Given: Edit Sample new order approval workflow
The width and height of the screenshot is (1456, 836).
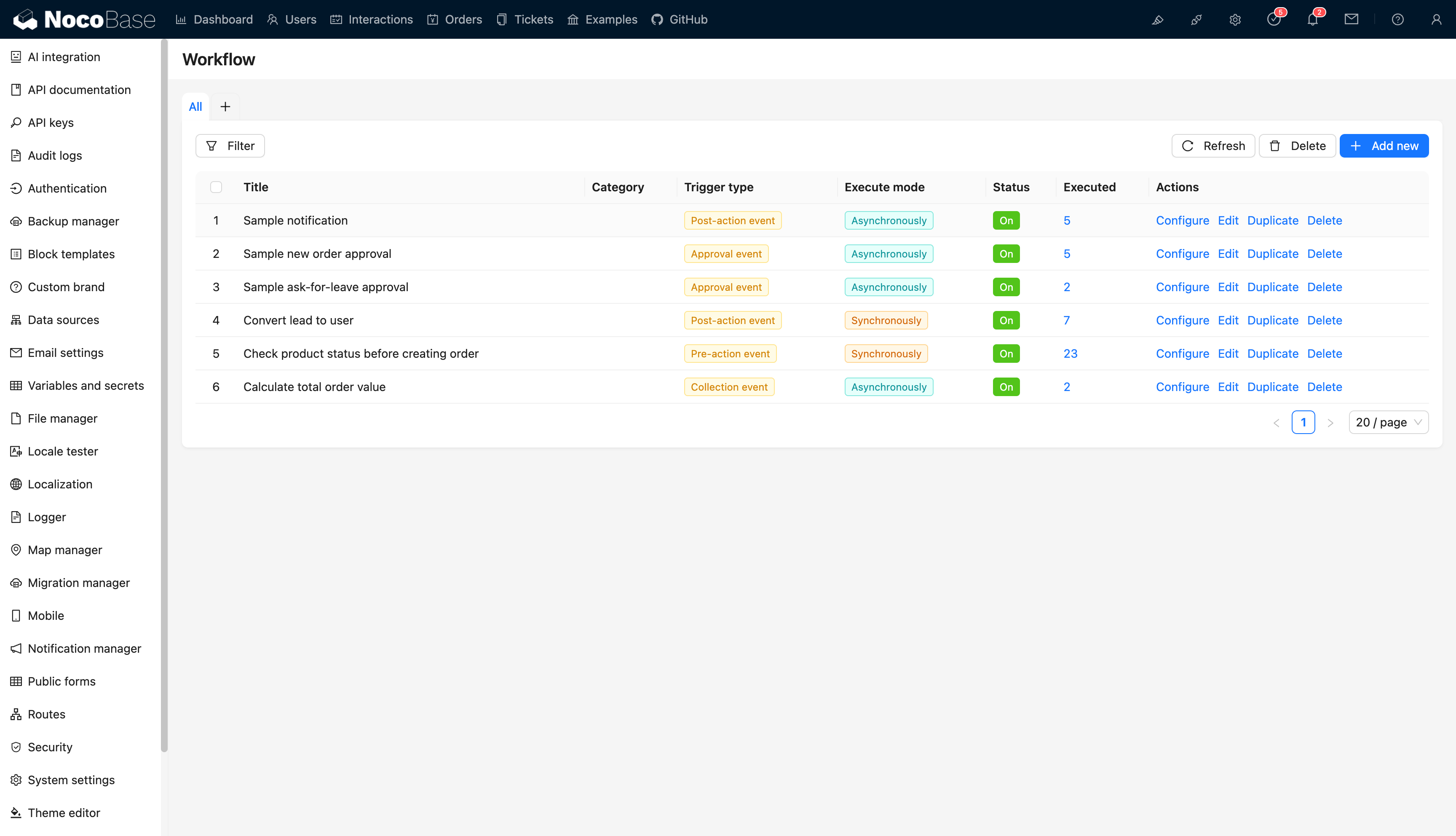Looking at the screenshot, I should [x=1228, y=254].
